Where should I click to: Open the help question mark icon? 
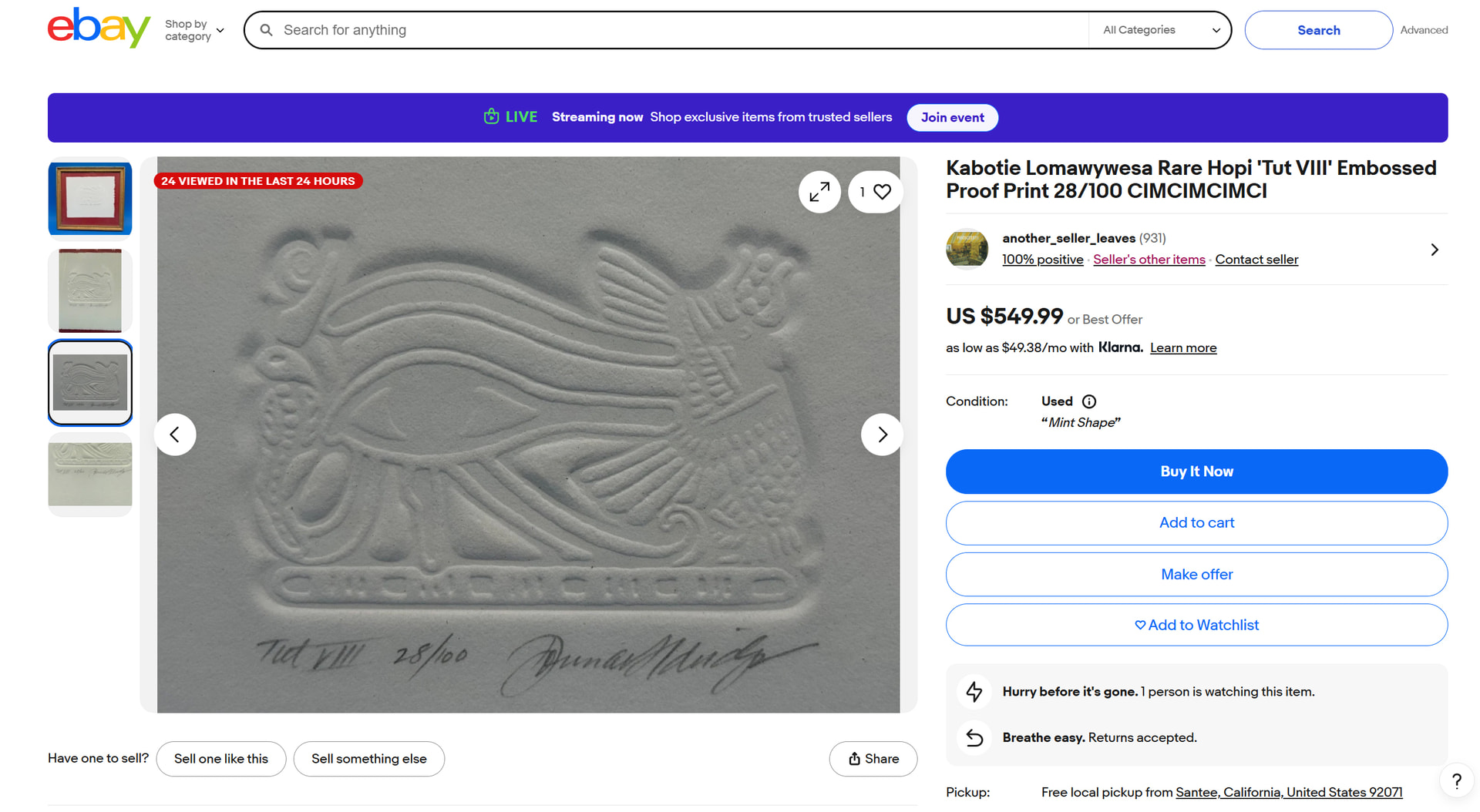click(x=1456, y=781)
